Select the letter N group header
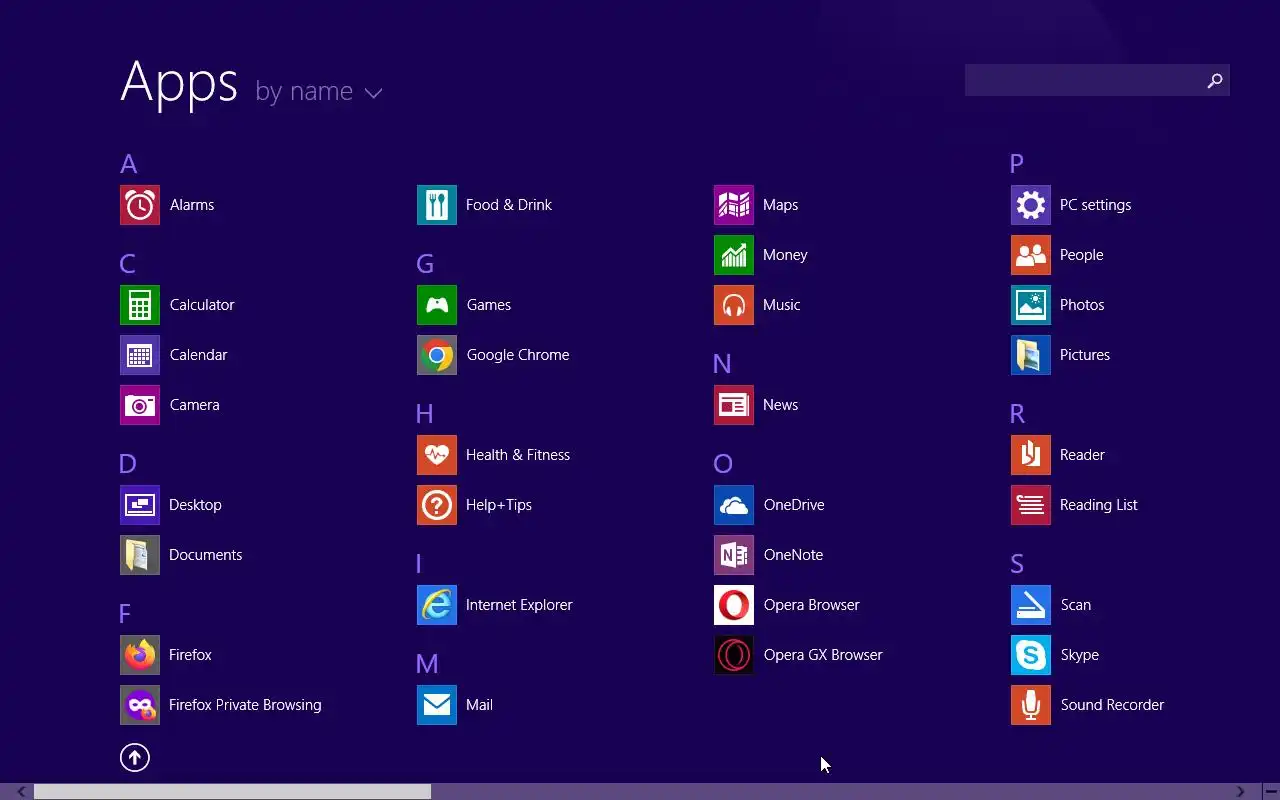 pos(722,364)
